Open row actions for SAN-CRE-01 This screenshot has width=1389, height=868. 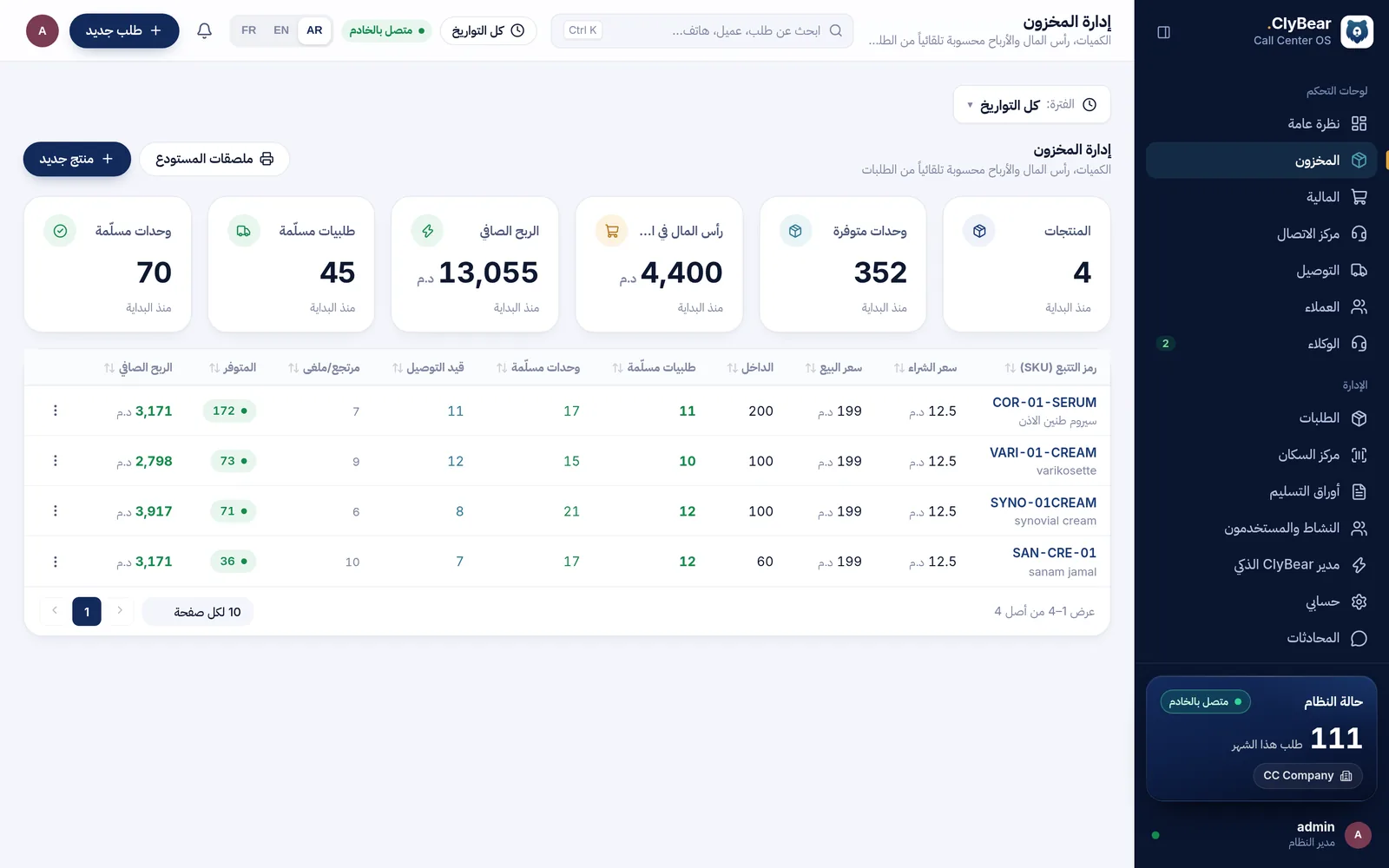[x=56, y=562]
